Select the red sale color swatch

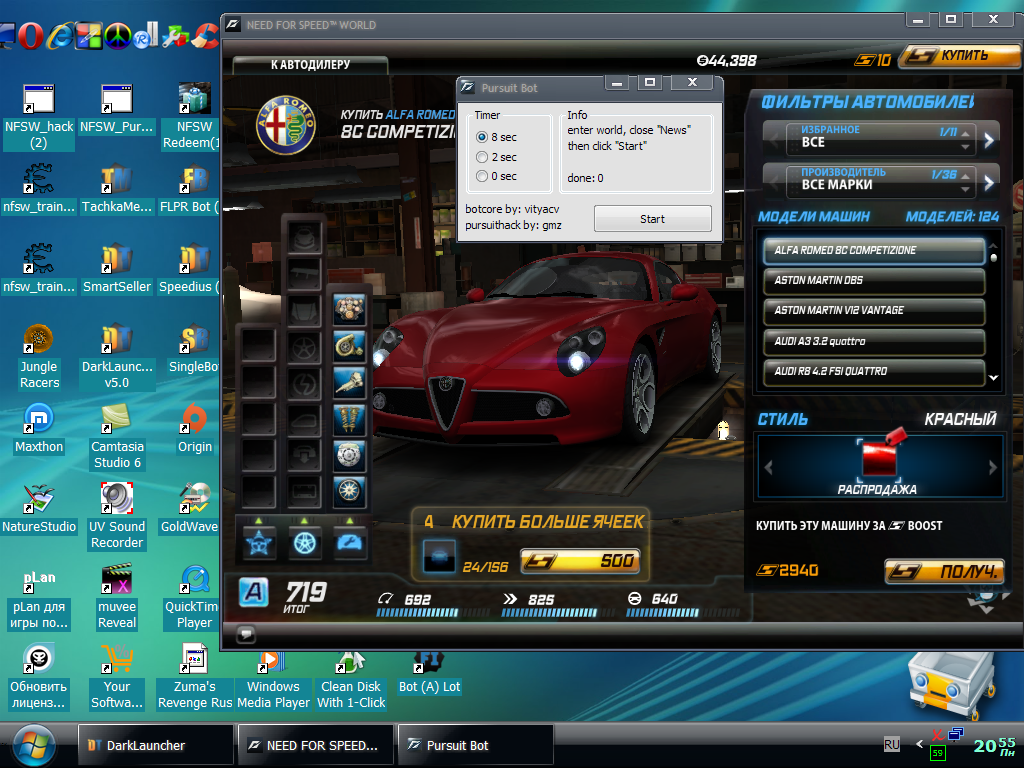click(878, 458)
